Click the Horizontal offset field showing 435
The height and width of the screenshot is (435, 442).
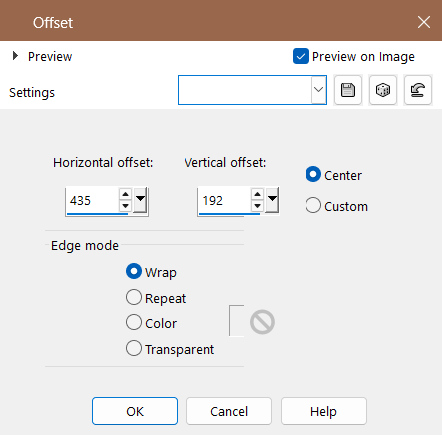(92, 201)
